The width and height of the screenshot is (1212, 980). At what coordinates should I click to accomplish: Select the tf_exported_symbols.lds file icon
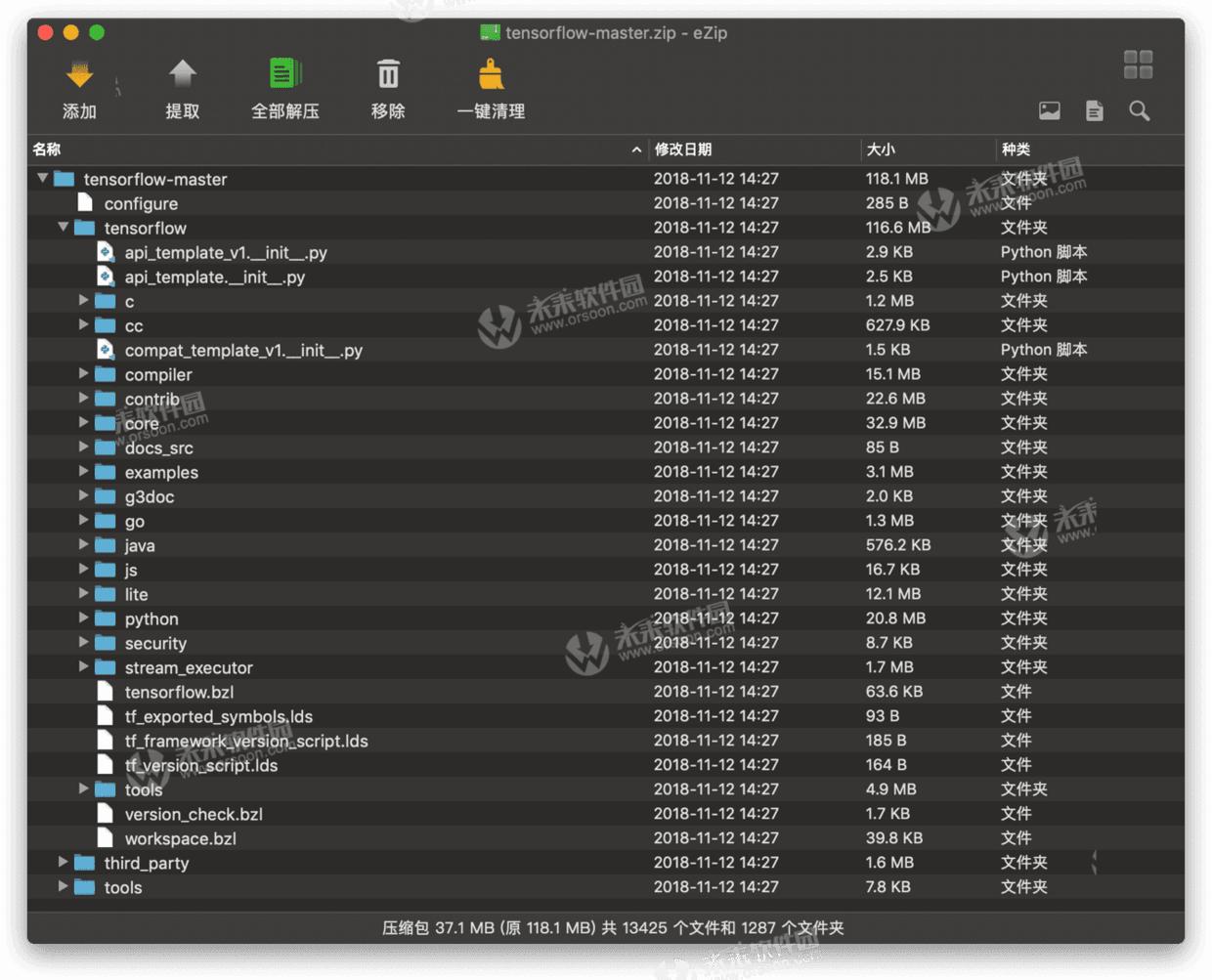[106, 716]
